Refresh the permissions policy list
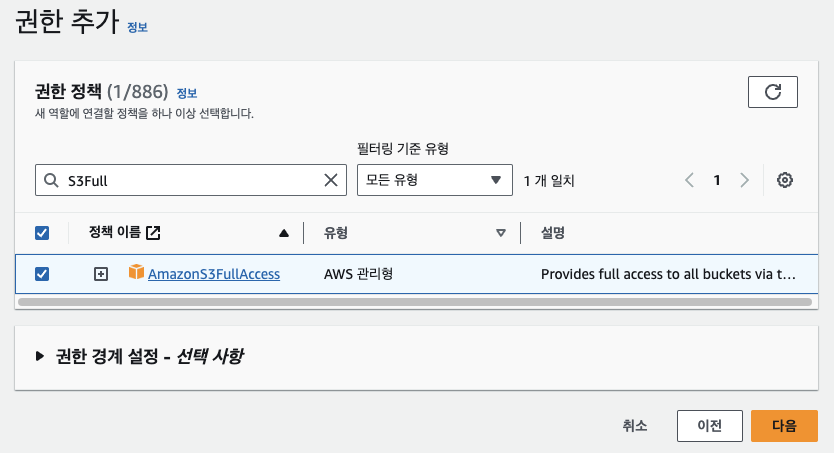Screen dimensions: 834x453 click(x=772, y=92)
